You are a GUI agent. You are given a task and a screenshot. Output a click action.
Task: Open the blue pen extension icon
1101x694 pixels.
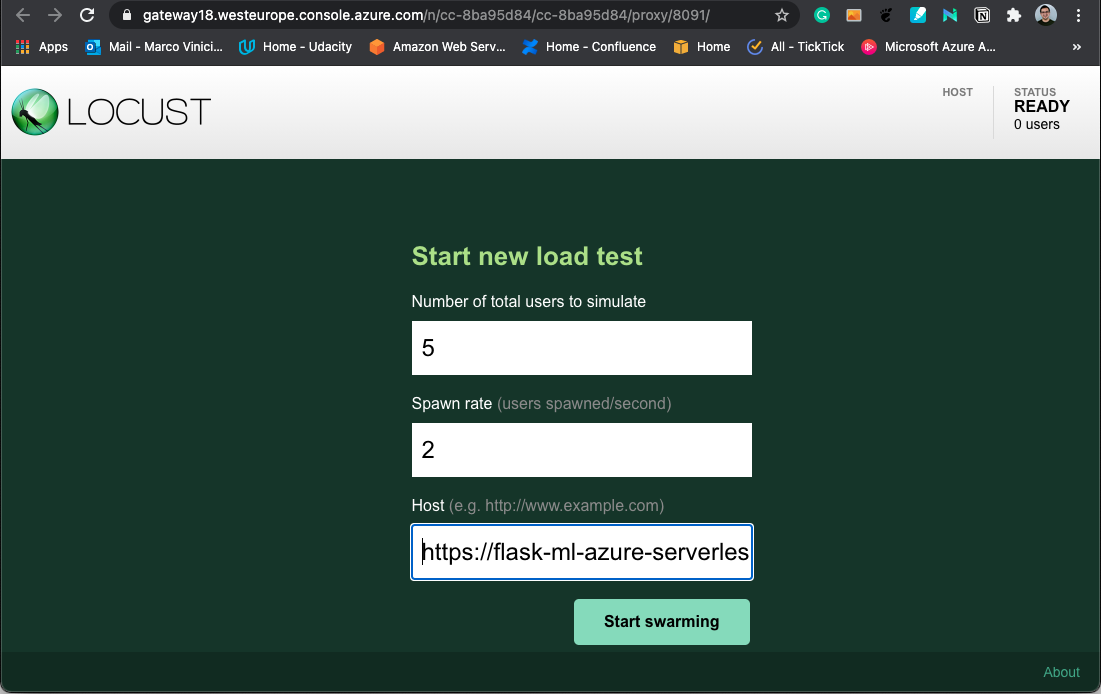918,15
